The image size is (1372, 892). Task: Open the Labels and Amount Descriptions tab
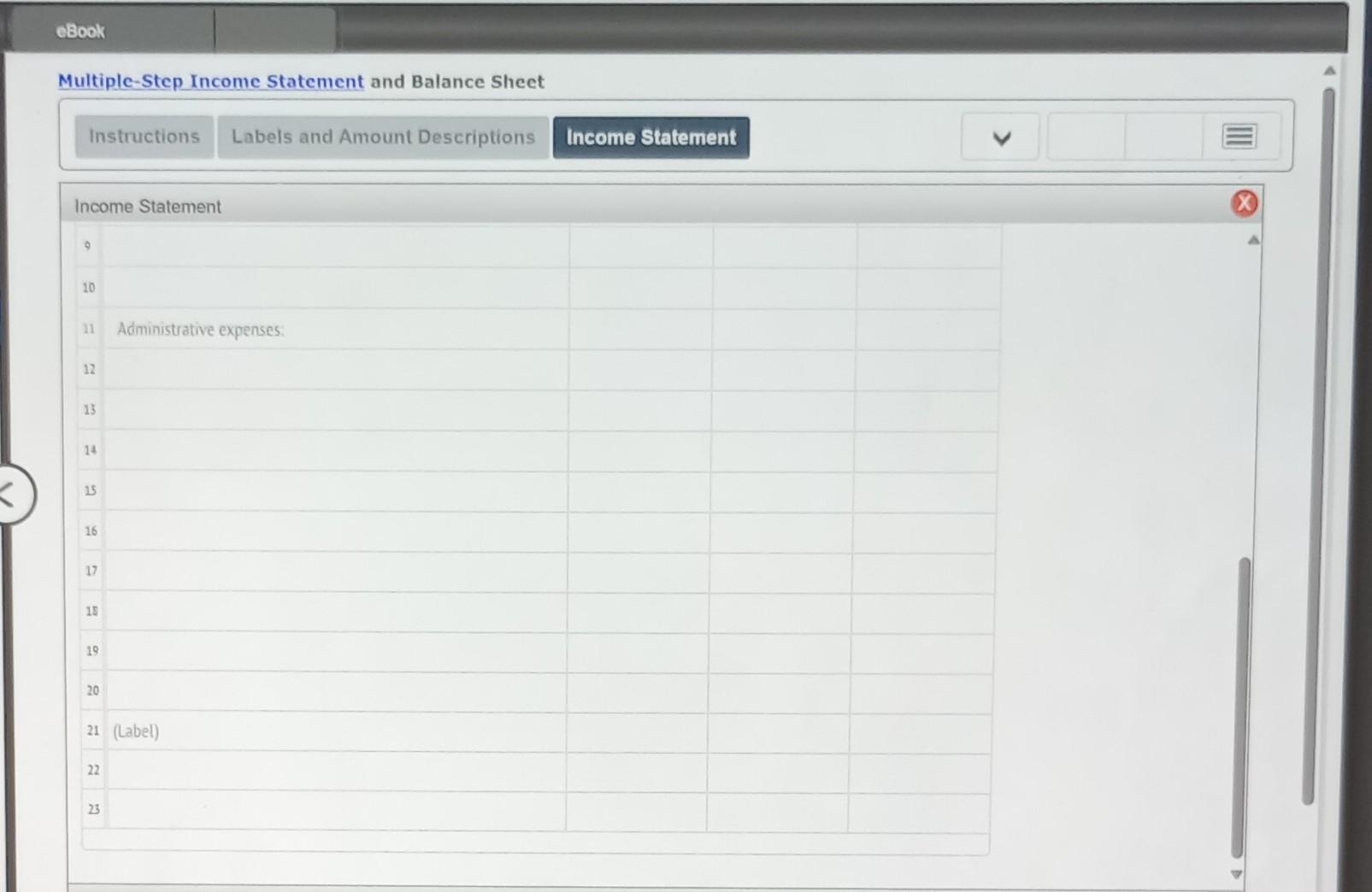click(381, 137)
